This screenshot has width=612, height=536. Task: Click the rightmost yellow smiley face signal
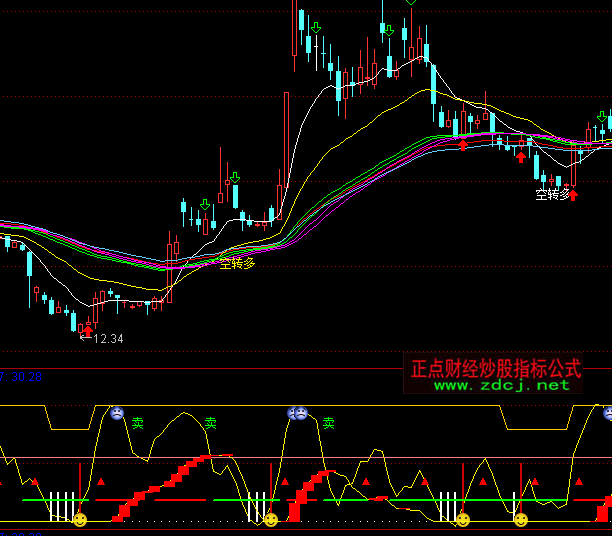coord(520,519)
